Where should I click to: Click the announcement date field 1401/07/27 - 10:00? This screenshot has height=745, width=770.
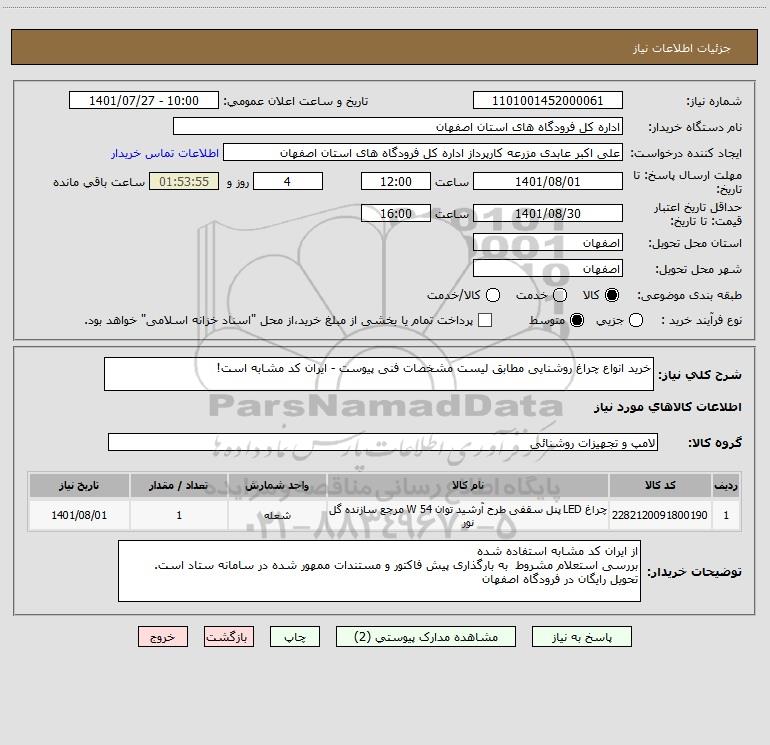(x=144, y=101)
